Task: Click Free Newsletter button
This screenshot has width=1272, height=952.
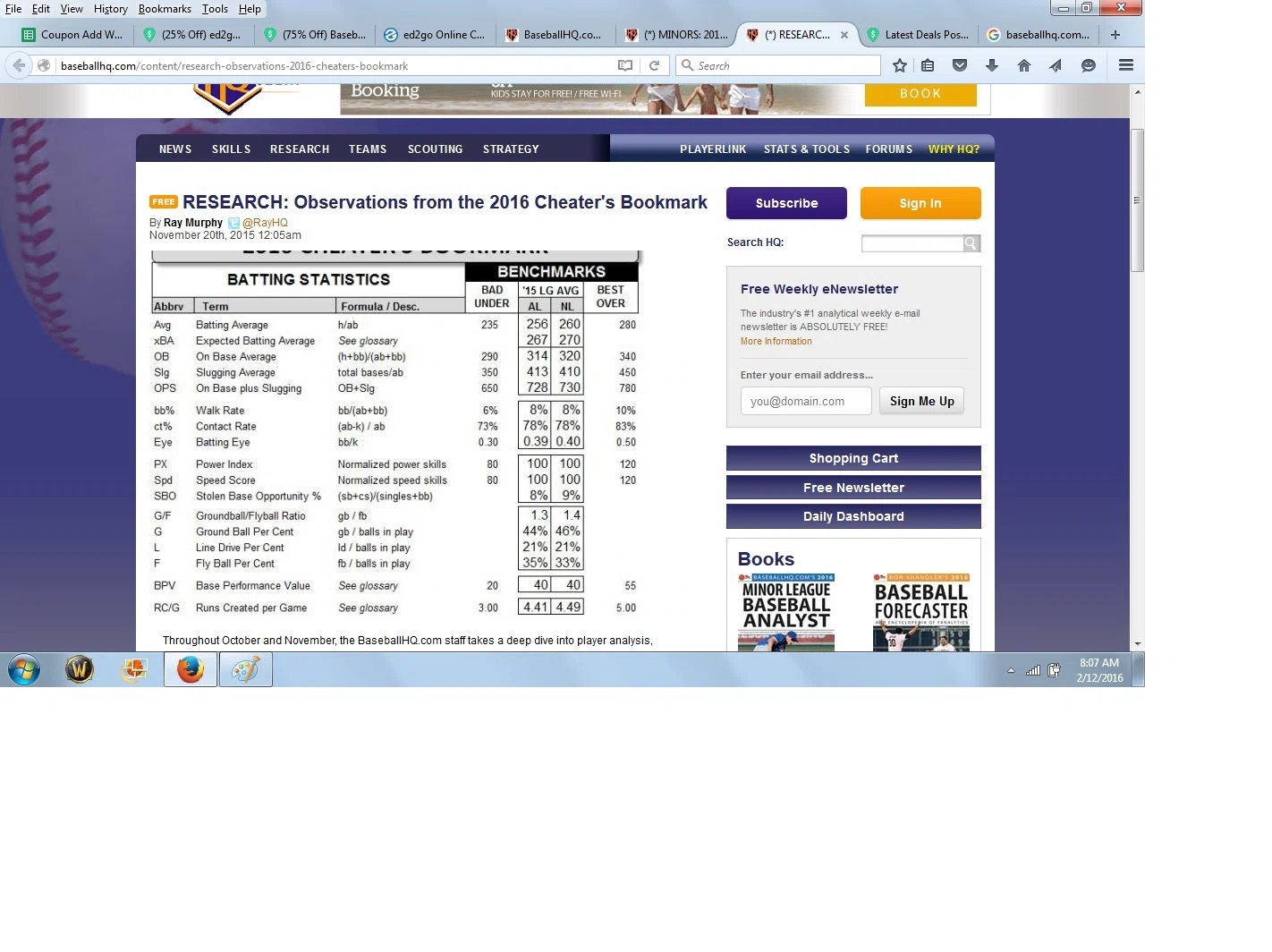Action: 853,488
